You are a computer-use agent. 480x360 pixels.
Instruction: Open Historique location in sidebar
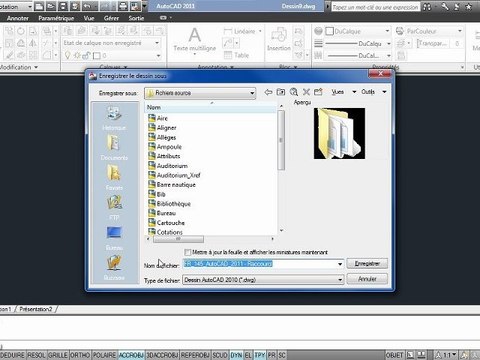pos(114,118)
